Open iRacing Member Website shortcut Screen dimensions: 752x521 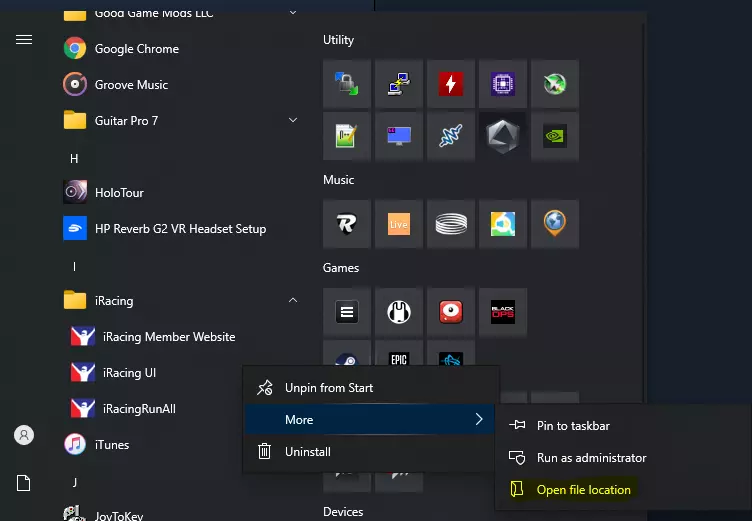coord(153,336)
